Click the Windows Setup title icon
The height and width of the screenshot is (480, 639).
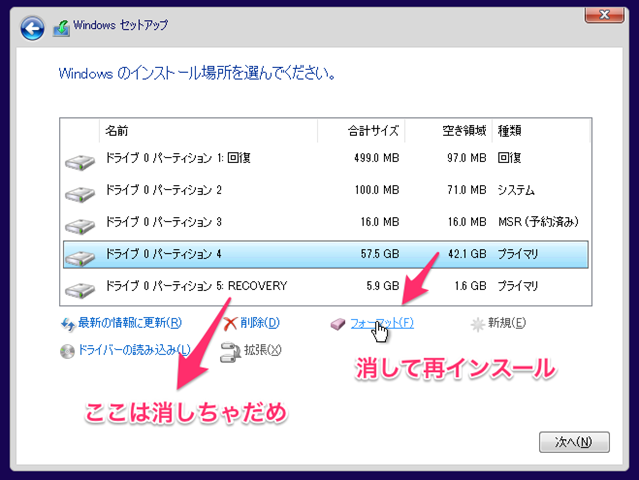pyautogui.click(x=61, y=28)
